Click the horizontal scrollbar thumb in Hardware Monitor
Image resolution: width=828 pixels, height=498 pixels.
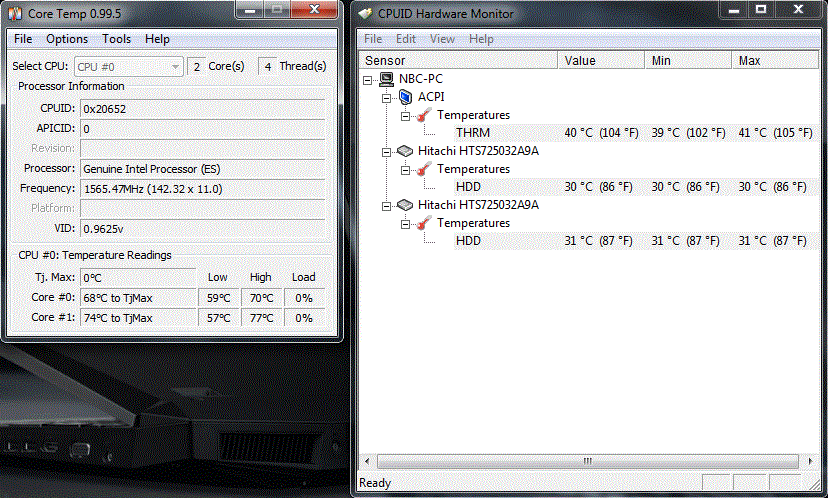click(x=588, y=461)
